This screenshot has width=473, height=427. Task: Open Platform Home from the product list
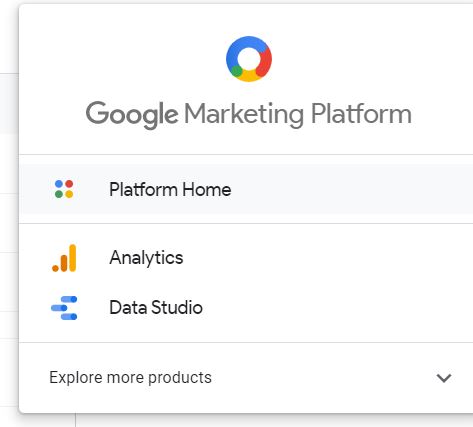[246, 189]
